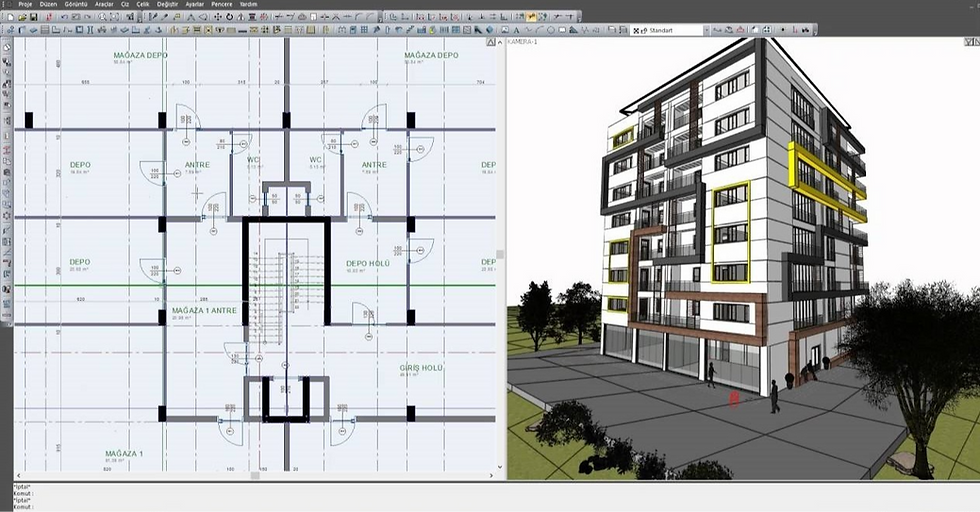
Task: Select the Rectangle drawing tool
Action: click(562, 30)
